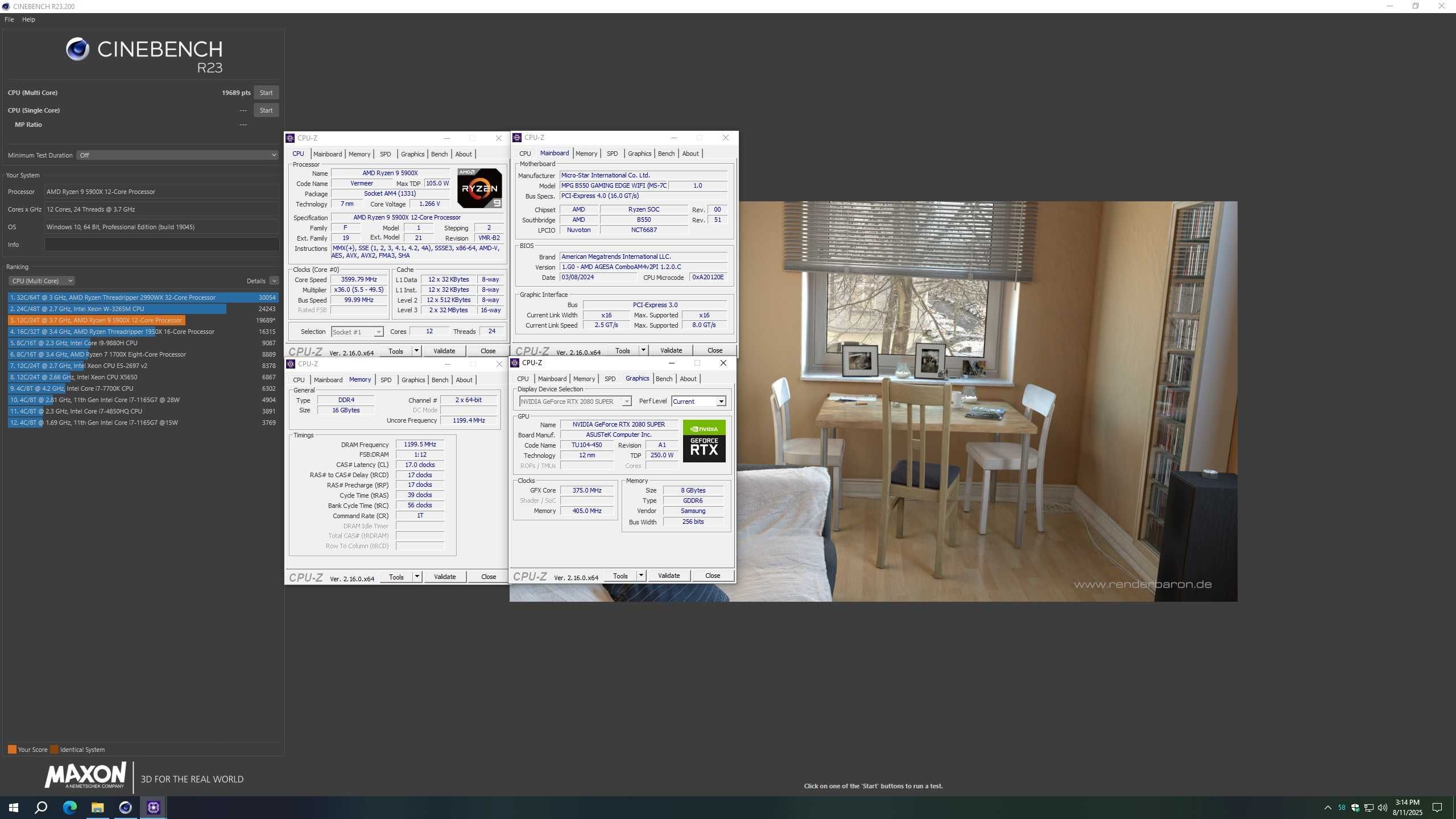Click the CPU-Z icon of the CPU window
The height and width of the screenshot is (819, 1456).
290,138
